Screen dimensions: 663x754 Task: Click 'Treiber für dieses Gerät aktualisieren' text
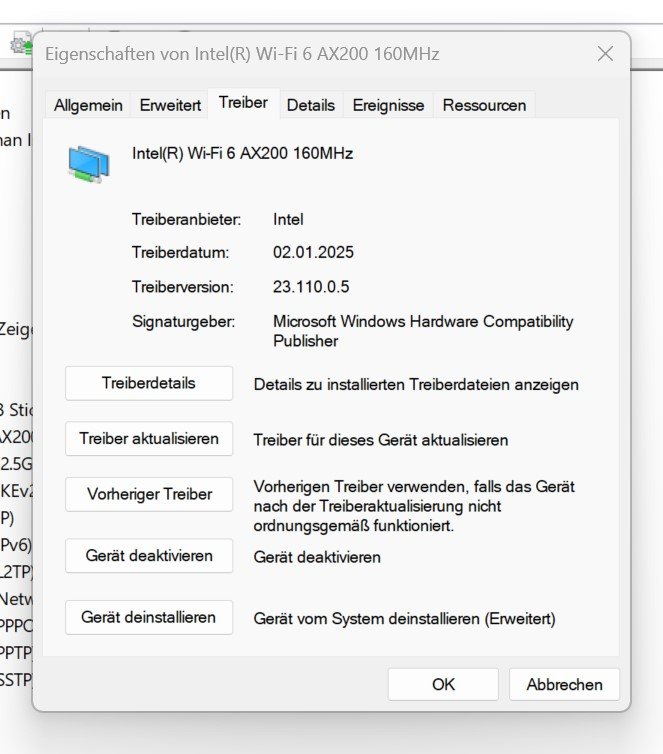pyautogui.click(x=381, y=440)
